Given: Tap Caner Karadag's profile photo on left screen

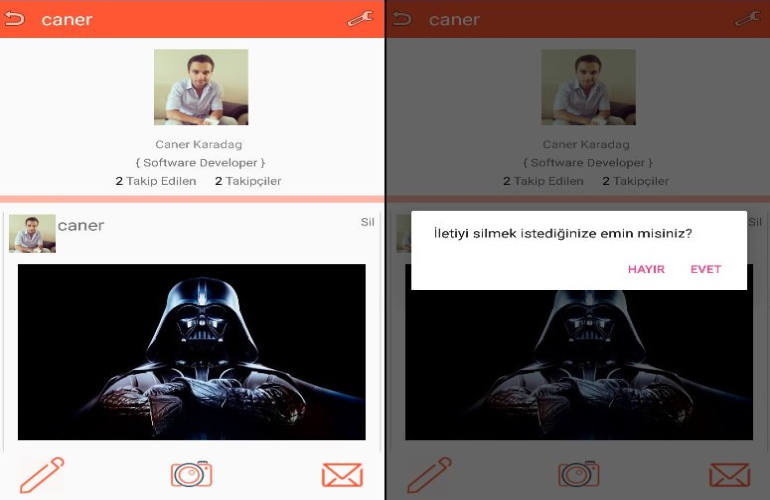Looking at the screenshot, I should 200,87.
